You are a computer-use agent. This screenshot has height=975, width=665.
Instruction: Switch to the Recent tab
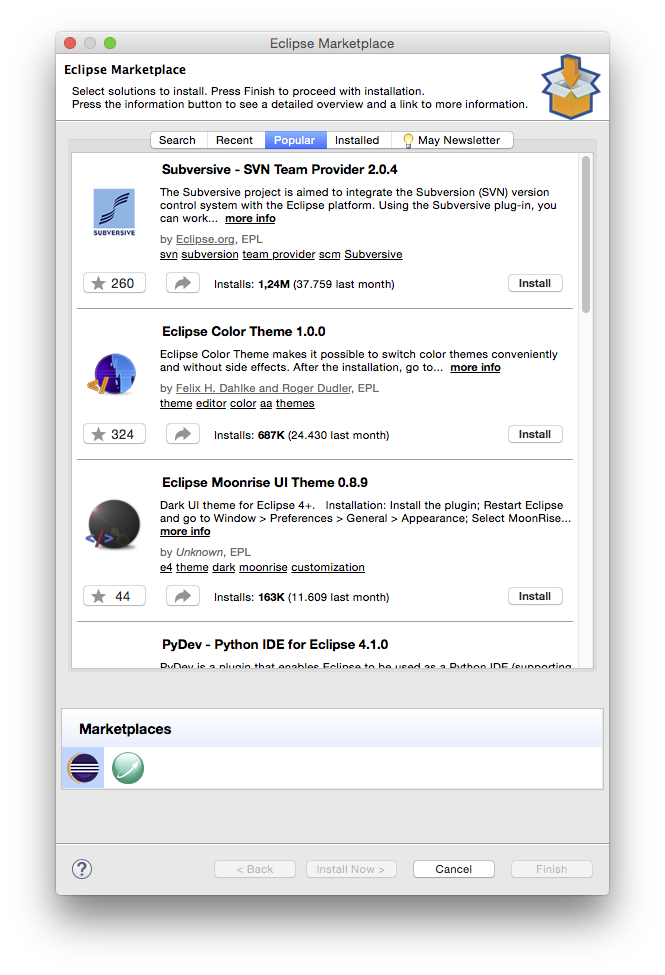(235, 140)
